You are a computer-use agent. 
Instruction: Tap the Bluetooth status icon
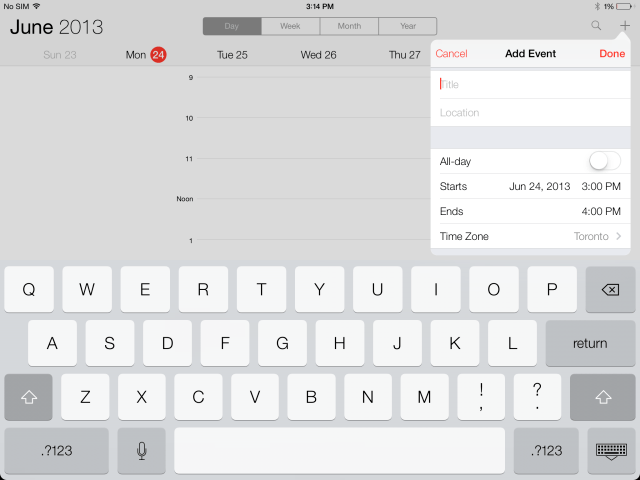596,6
